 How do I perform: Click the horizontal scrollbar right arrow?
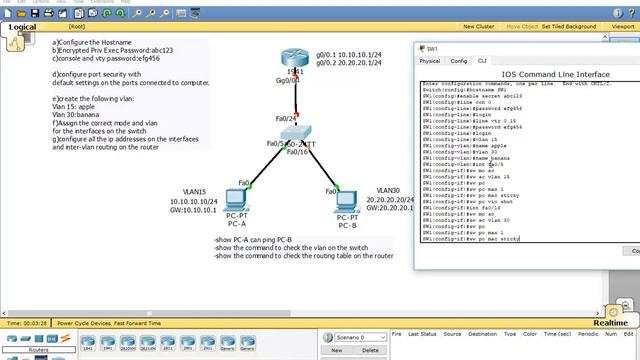tap(598, 313)
